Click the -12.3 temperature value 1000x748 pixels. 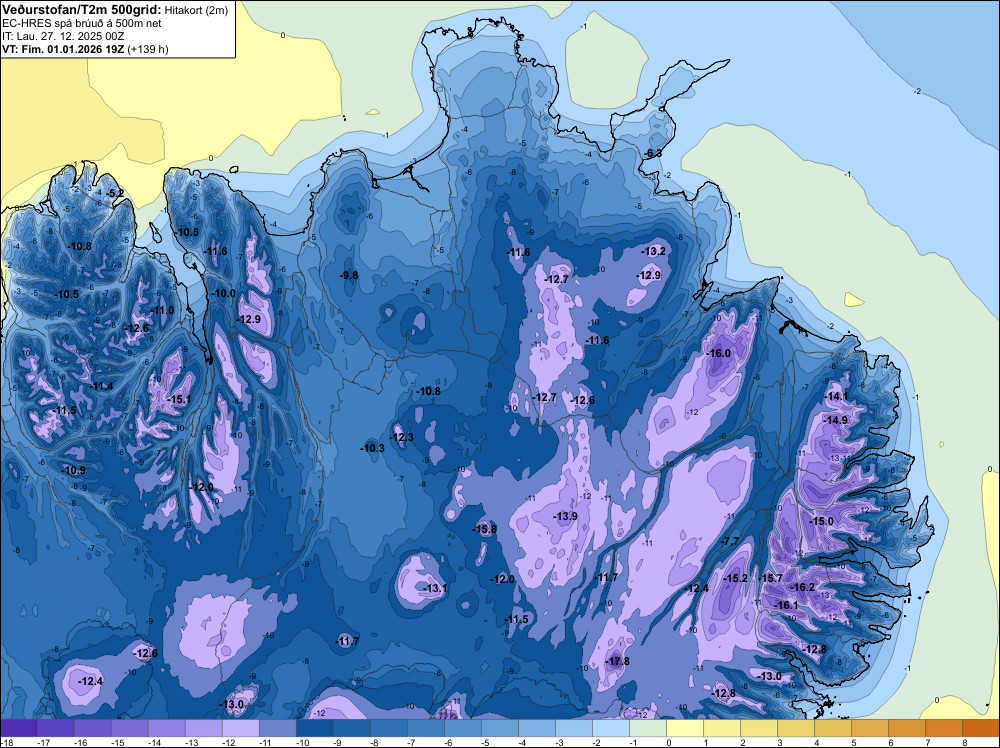click(402, 437)
